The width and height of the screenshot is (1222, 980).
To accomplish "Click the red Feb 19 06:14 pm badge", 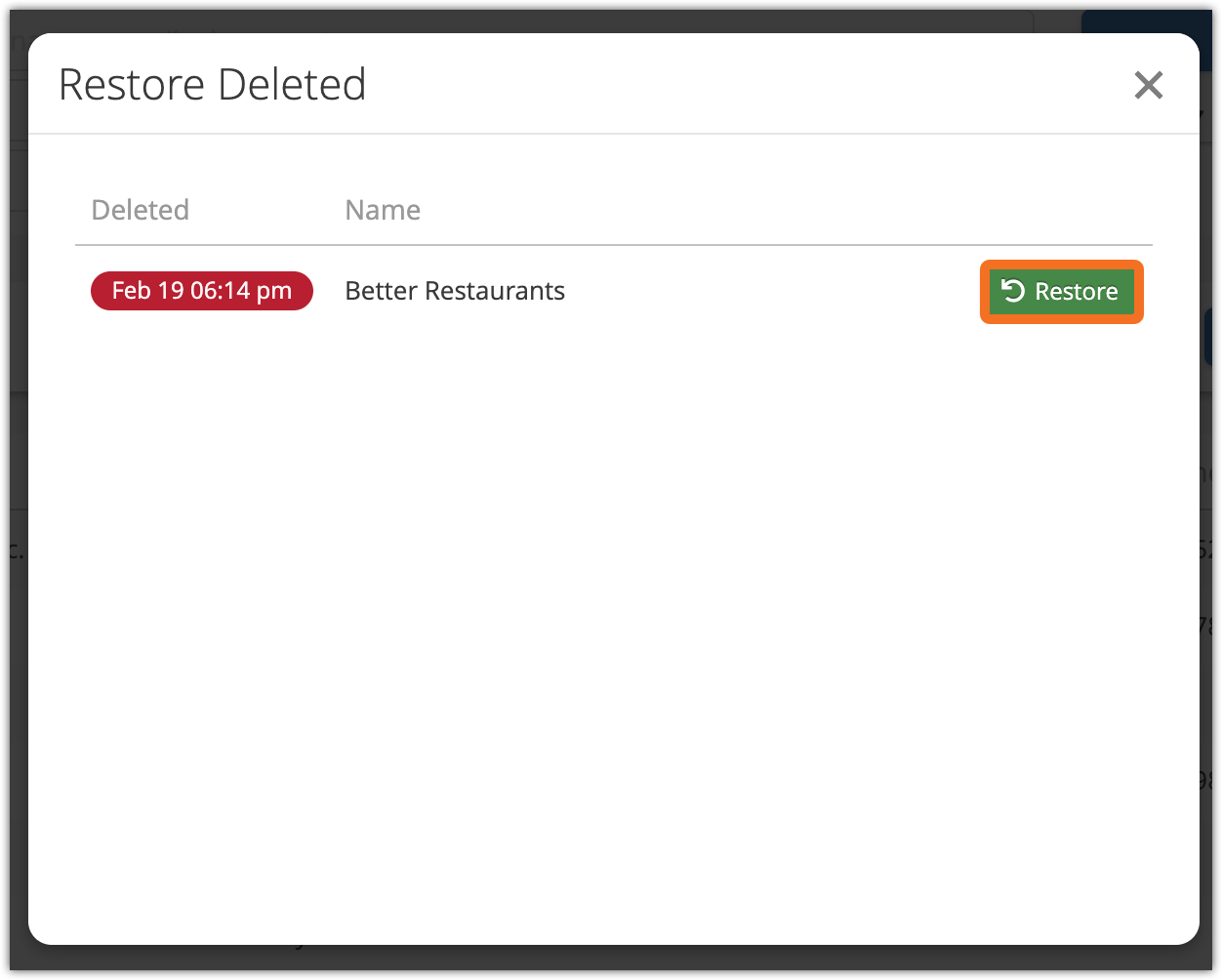I will coord(201,291).
